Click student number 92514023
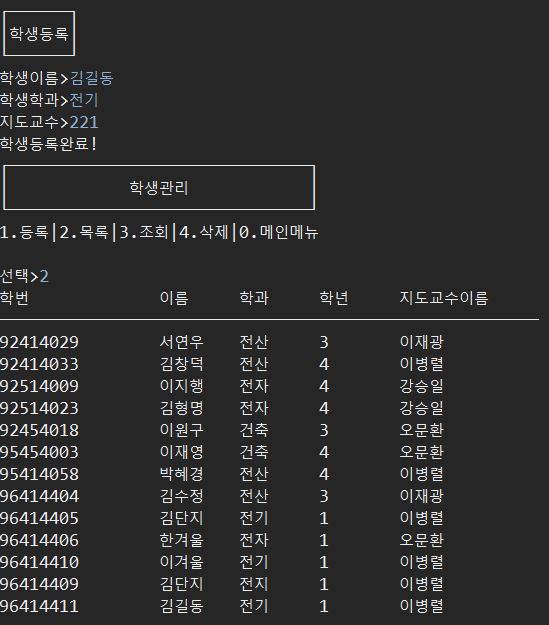Viewport: 549px width, 625px height. pos(39,408)
